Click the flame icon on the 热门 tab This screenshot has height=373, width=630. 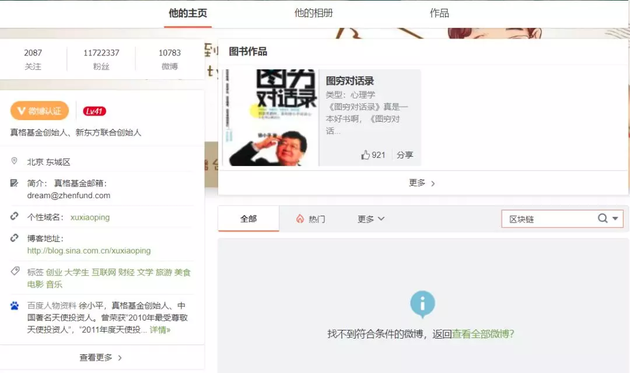click(x=300, y=219)
